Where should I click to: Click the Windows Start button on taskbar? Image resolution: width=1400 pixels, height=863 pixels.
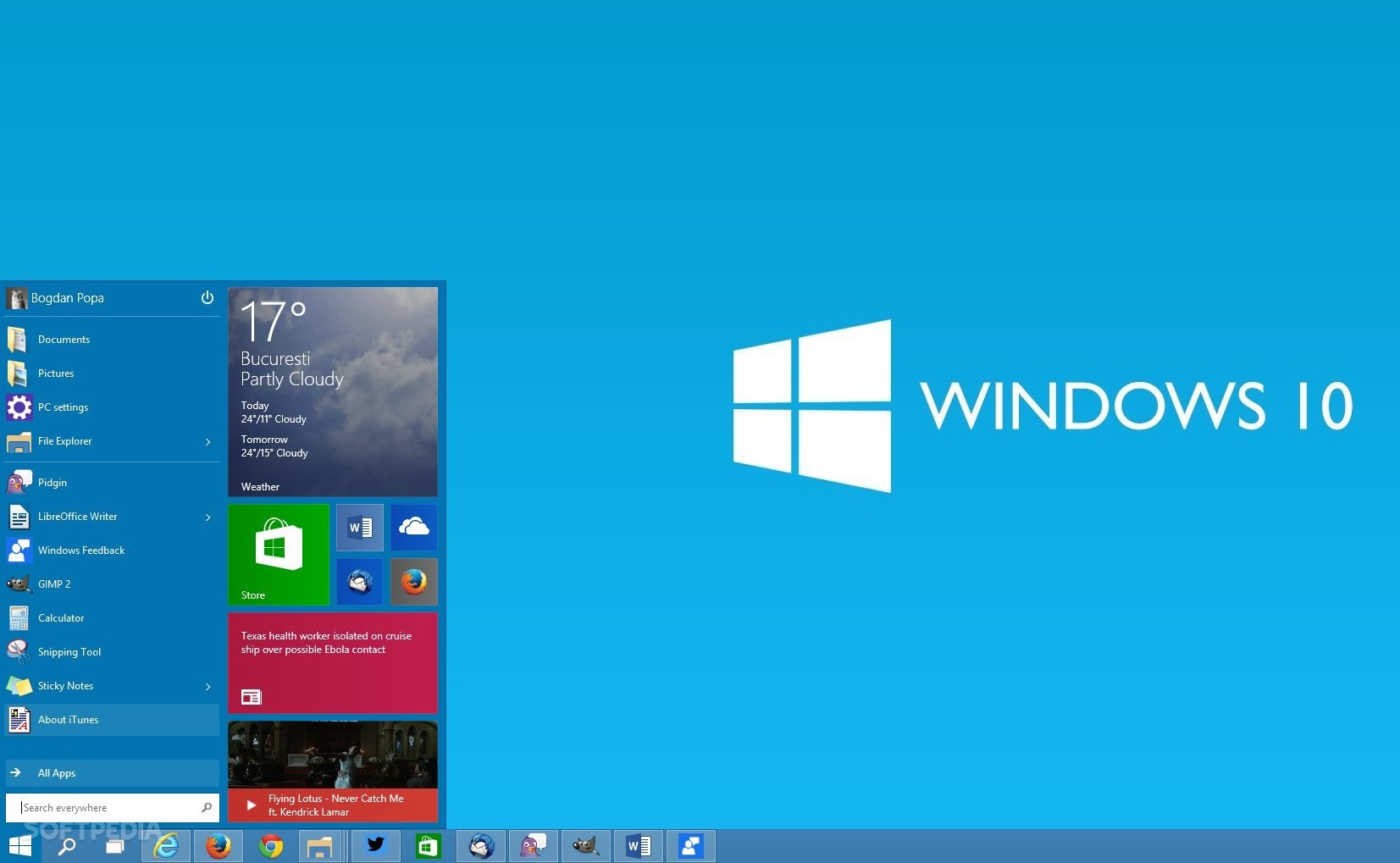coord(19,845)
